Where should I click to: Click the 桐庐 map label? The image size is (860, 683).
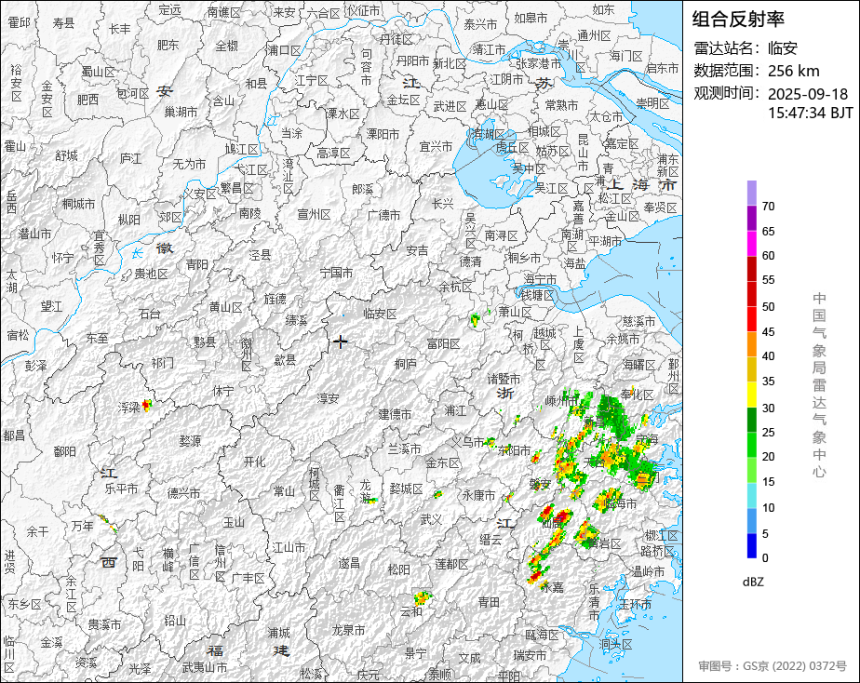click(x=405, y=364)
